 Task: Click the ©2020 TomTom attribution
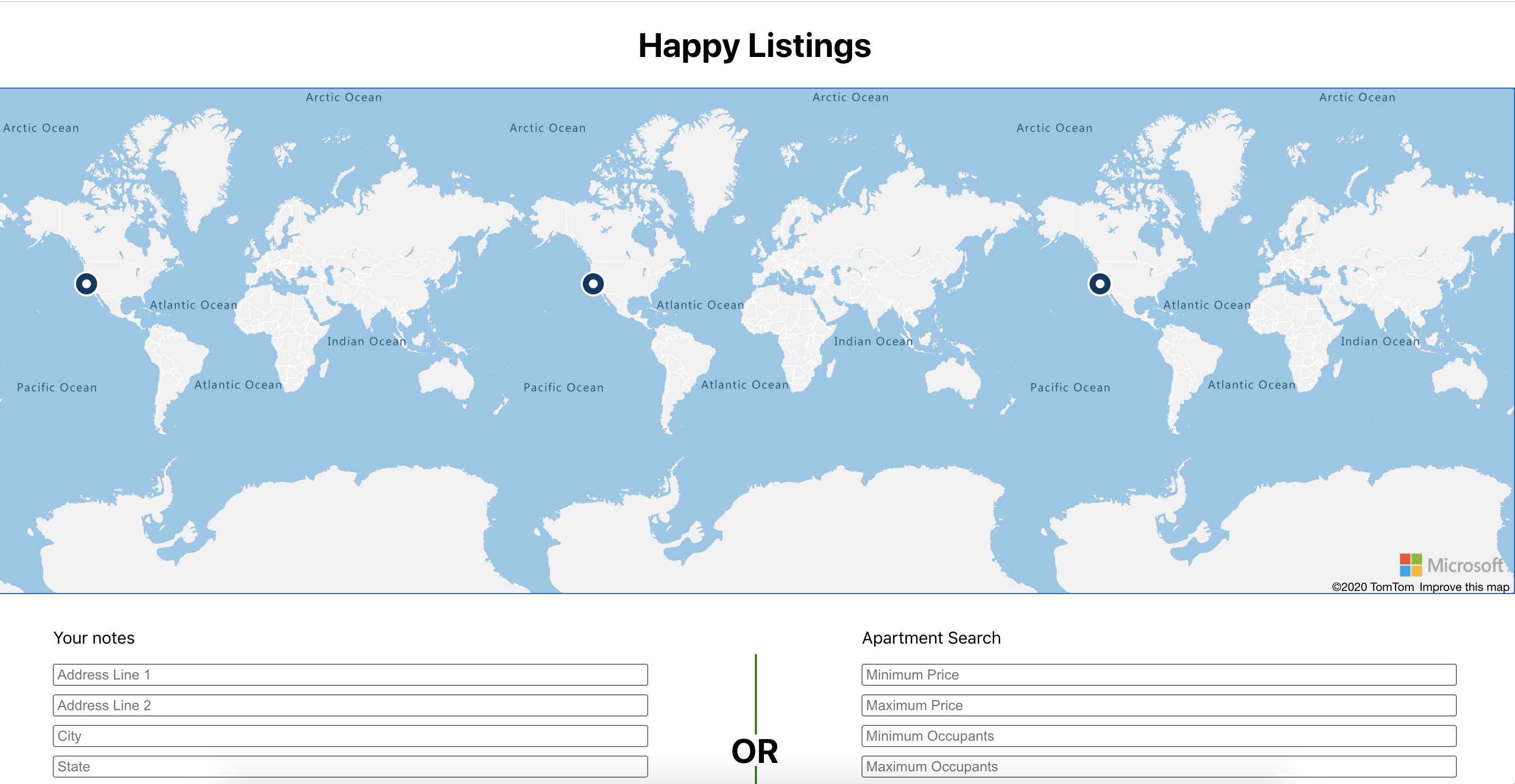click(x=1372, y=587)
